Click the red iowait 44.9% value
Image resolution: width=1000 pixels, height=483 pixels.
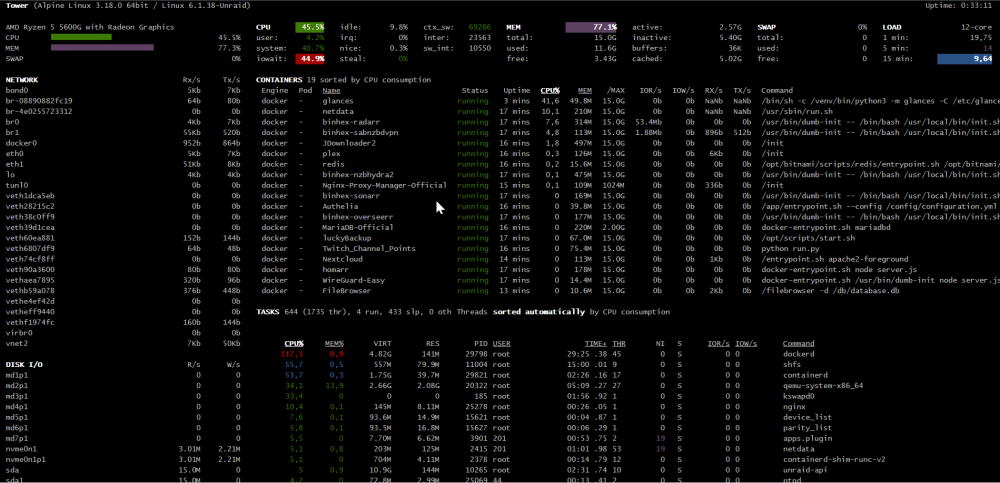(310, 59)
